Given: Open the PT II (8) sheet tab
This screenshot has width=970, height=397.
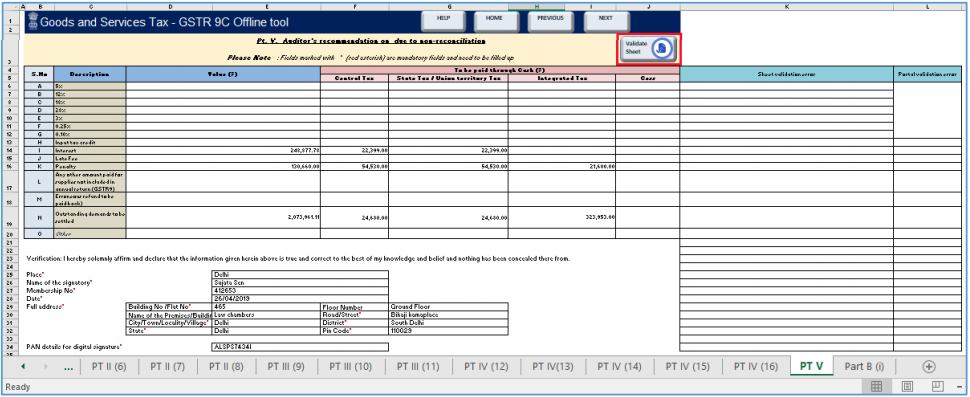Looking at the screenshot, I should tap(226, 366).
